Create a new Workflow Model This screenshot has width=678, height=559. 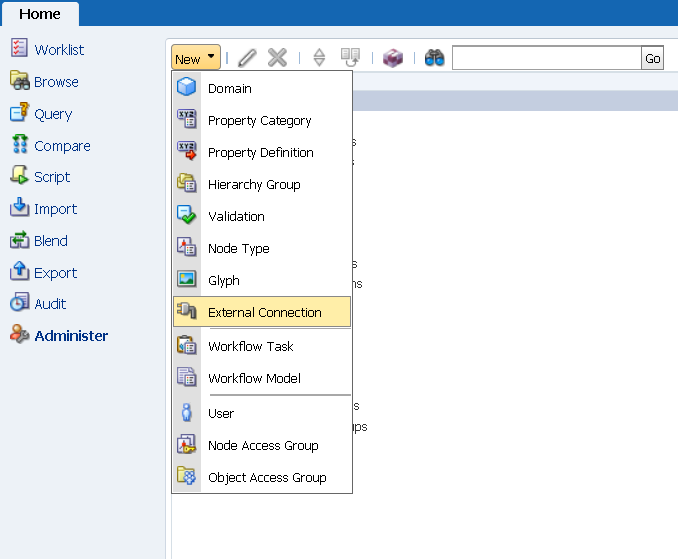(254, 379)
